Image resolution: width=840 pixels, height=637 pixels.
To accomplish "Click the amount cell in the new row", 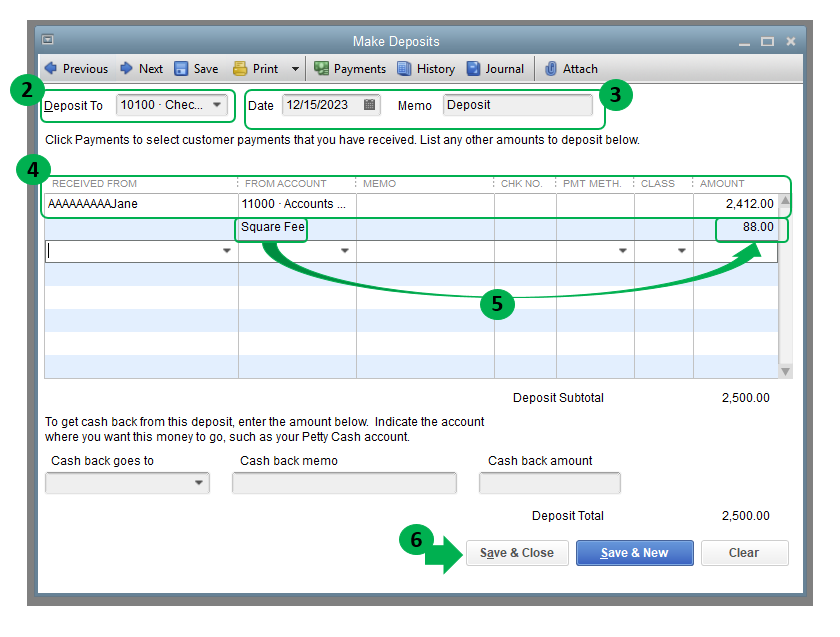I will [x=736, y=251].
